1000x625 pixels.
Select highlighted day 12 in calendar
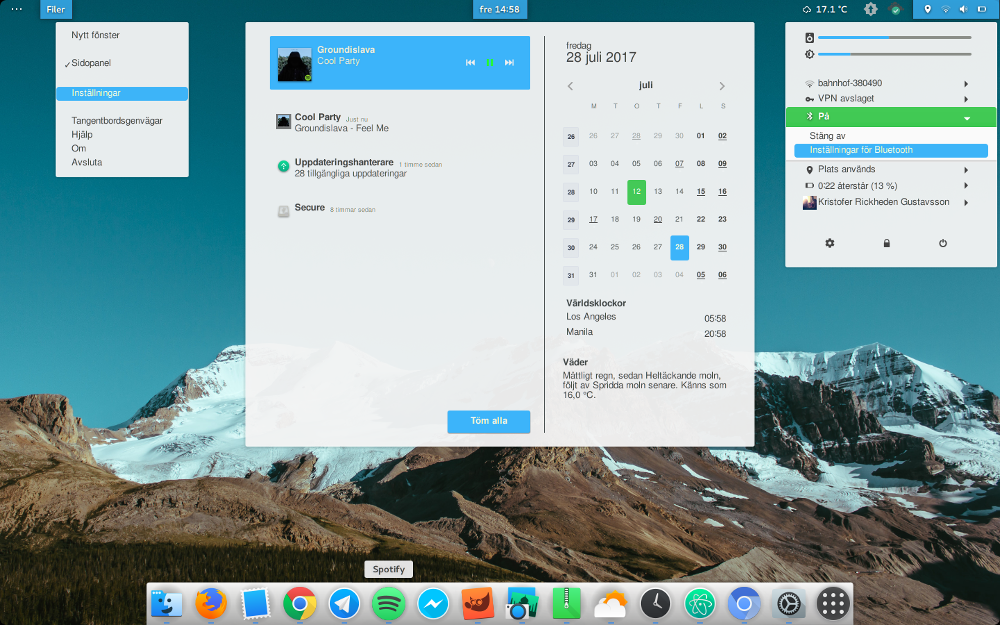click(x=636, y=192)
